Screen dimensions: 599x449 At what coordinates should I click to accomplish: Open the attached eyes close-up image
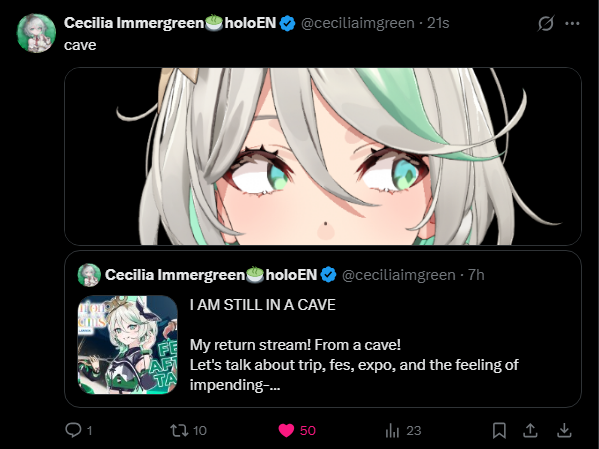[323, 156]
